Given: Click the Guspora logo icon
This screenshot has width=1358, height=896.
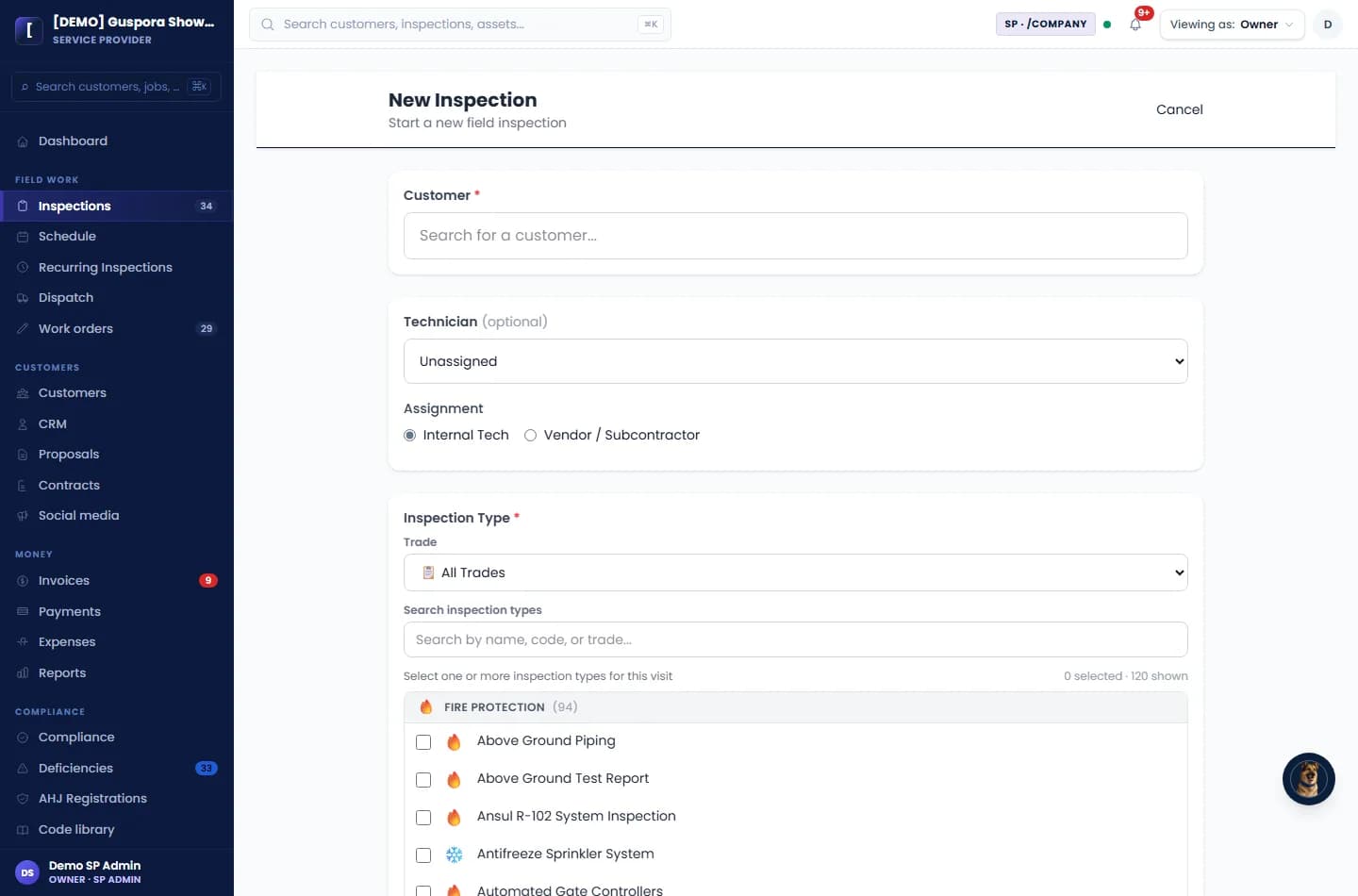Looking at the screenshot, I should pyautogui.click(x=29, y=30).
